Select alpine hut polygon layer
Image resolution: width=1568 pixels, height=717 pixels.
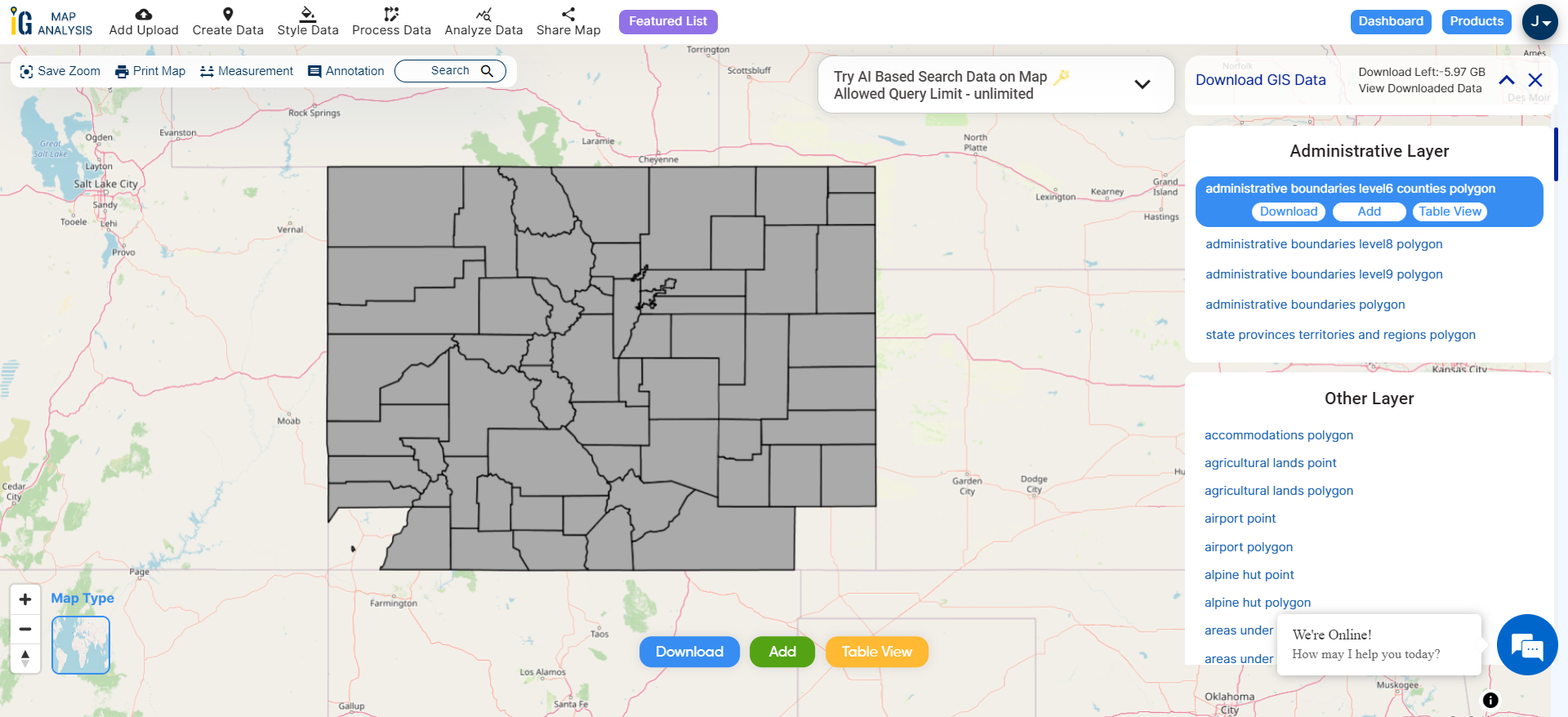click(1258, 603)
